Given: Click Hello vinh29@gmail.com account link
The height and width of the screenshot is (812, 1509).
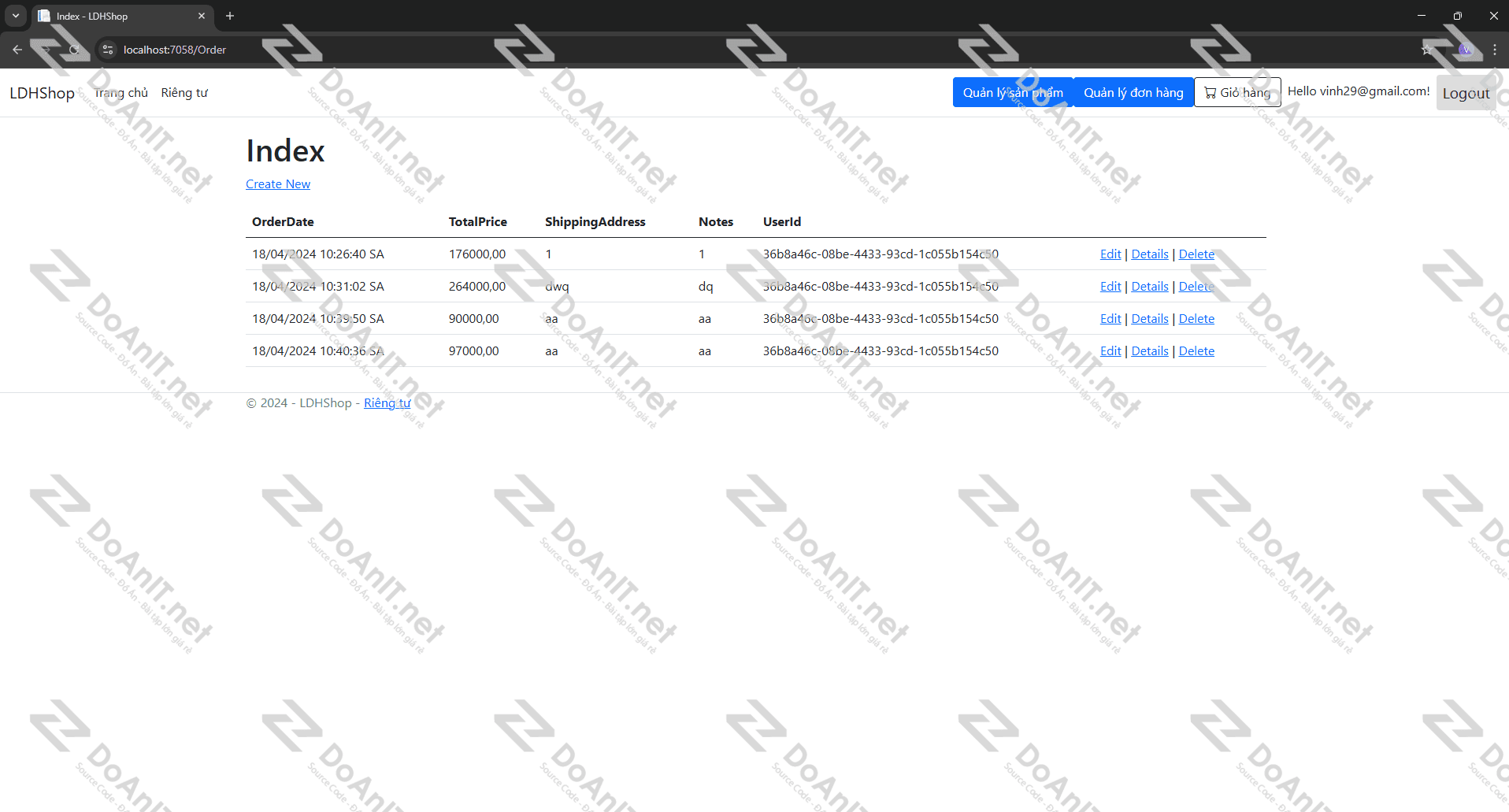Looking at the screenshot, I should (1359, 91).
